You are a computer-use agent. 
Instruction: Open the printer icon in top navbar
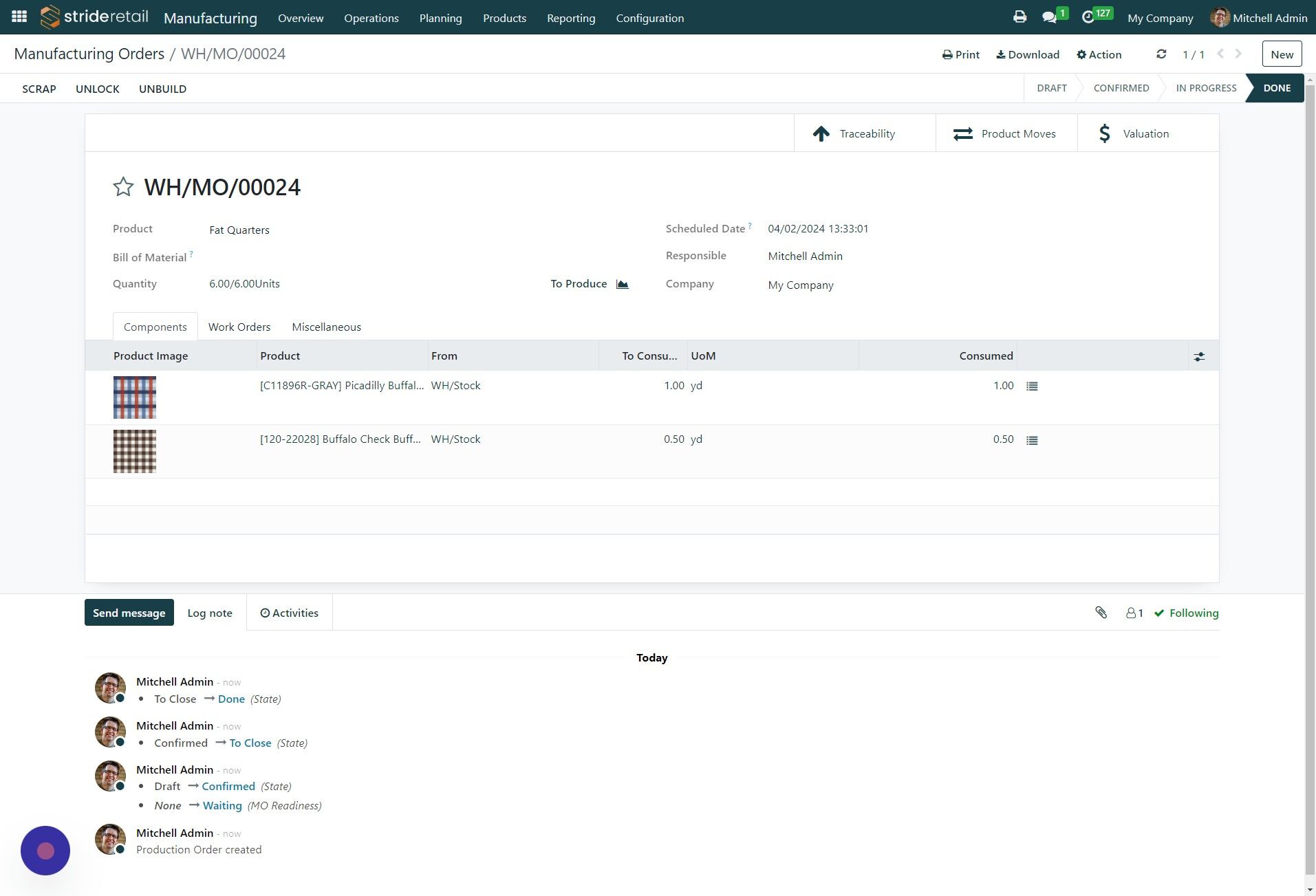pyautogui.click(x=1020, y=17)
